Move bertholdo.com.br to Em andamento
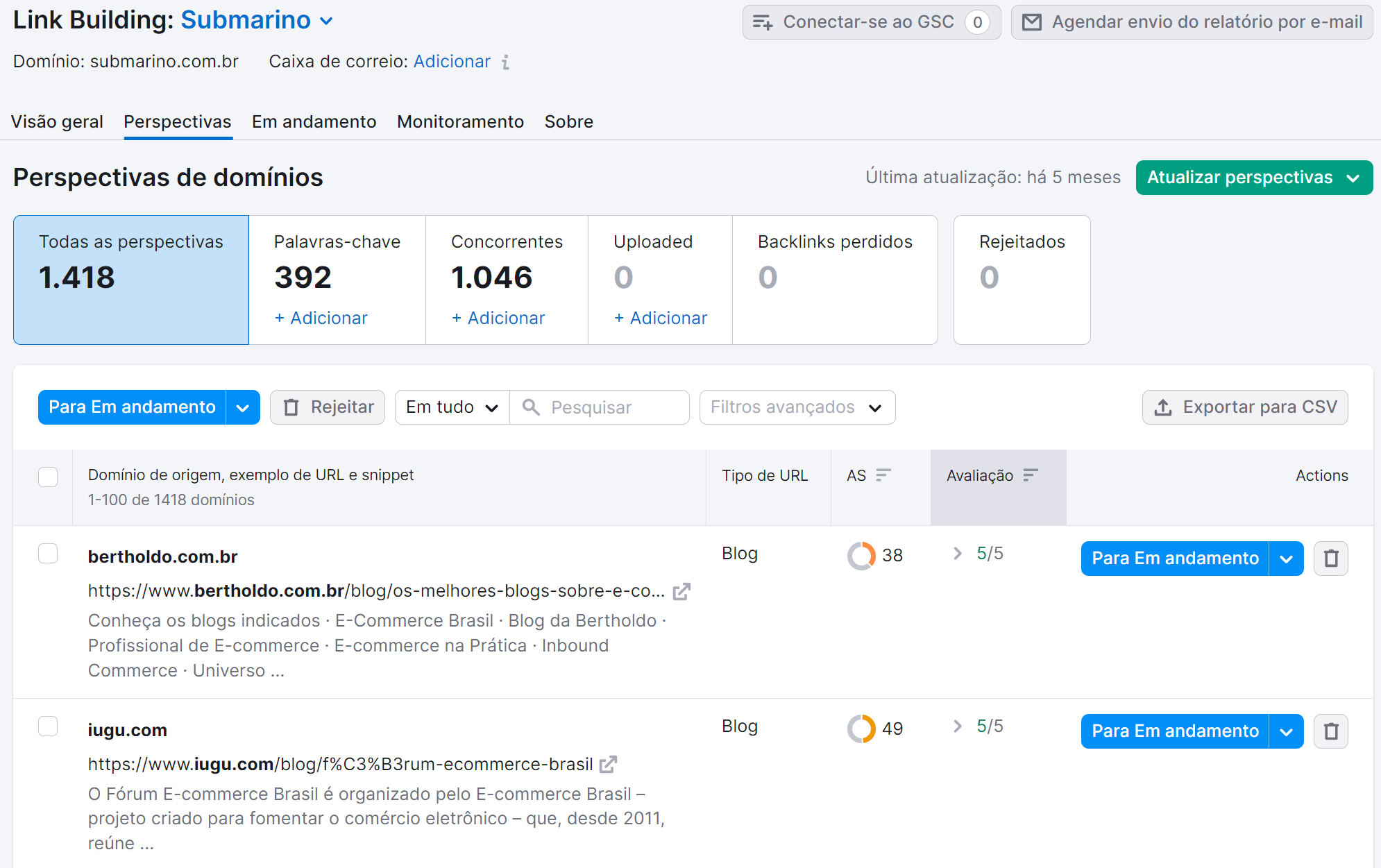Screen dimensions: 1381x868 click(1175, 559)
